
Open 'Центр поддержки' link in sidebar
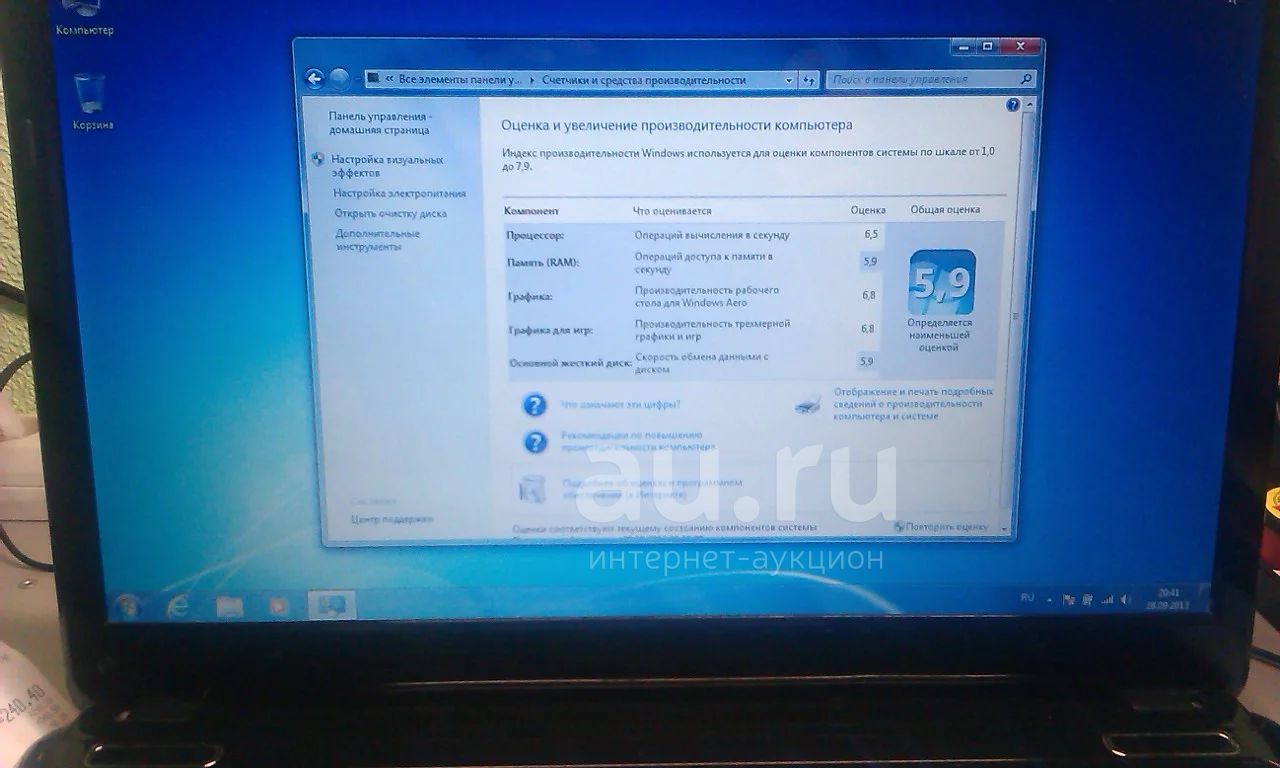392,519
